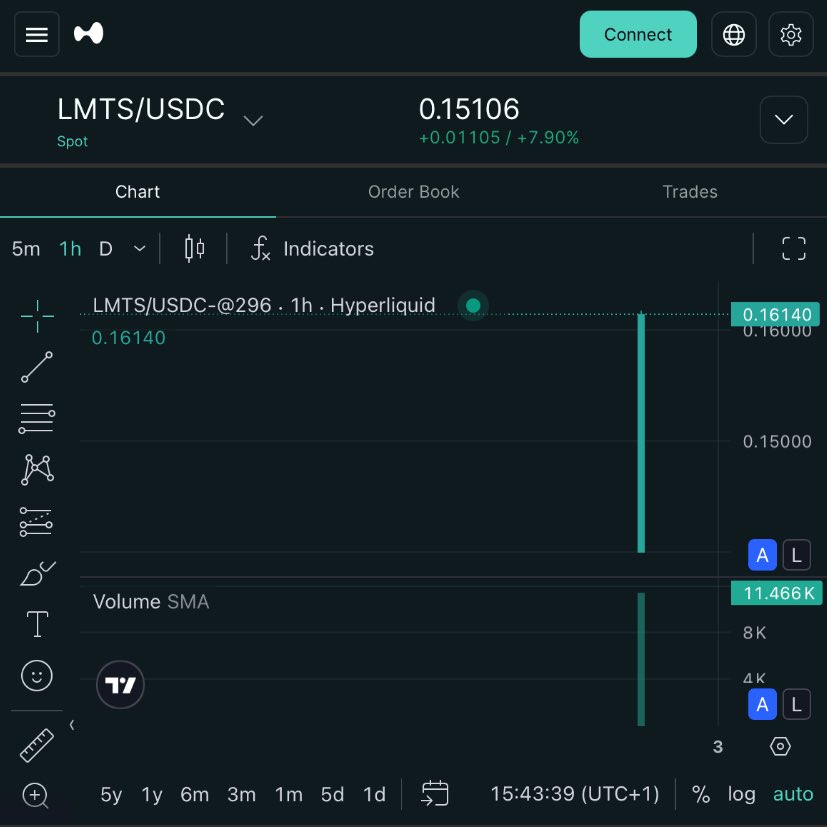The image size is (827, 827).
Task: Toggle auto scale A on volume pane
Action: pyautogui.click(x=762, y=704)
